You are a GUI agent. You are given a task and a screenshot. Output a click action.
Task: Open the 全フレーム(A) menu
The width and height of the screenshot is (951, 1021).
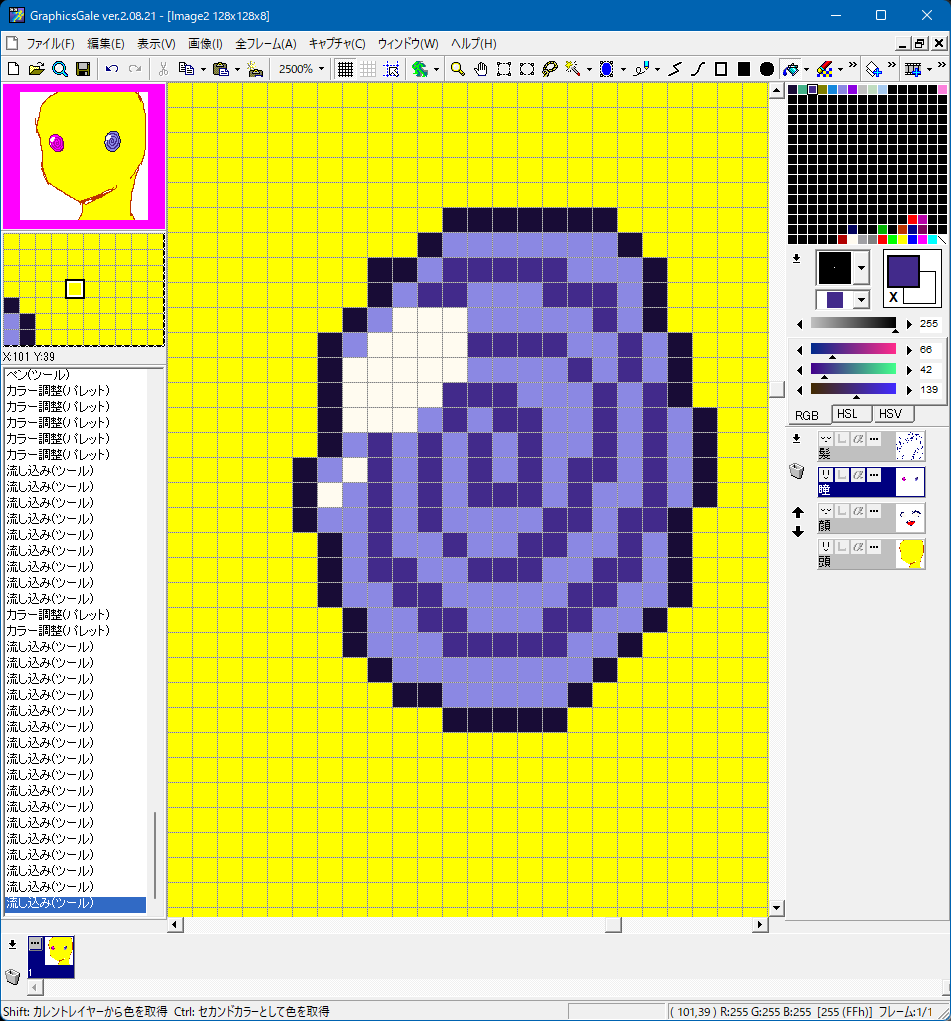[x=266, y=44]
